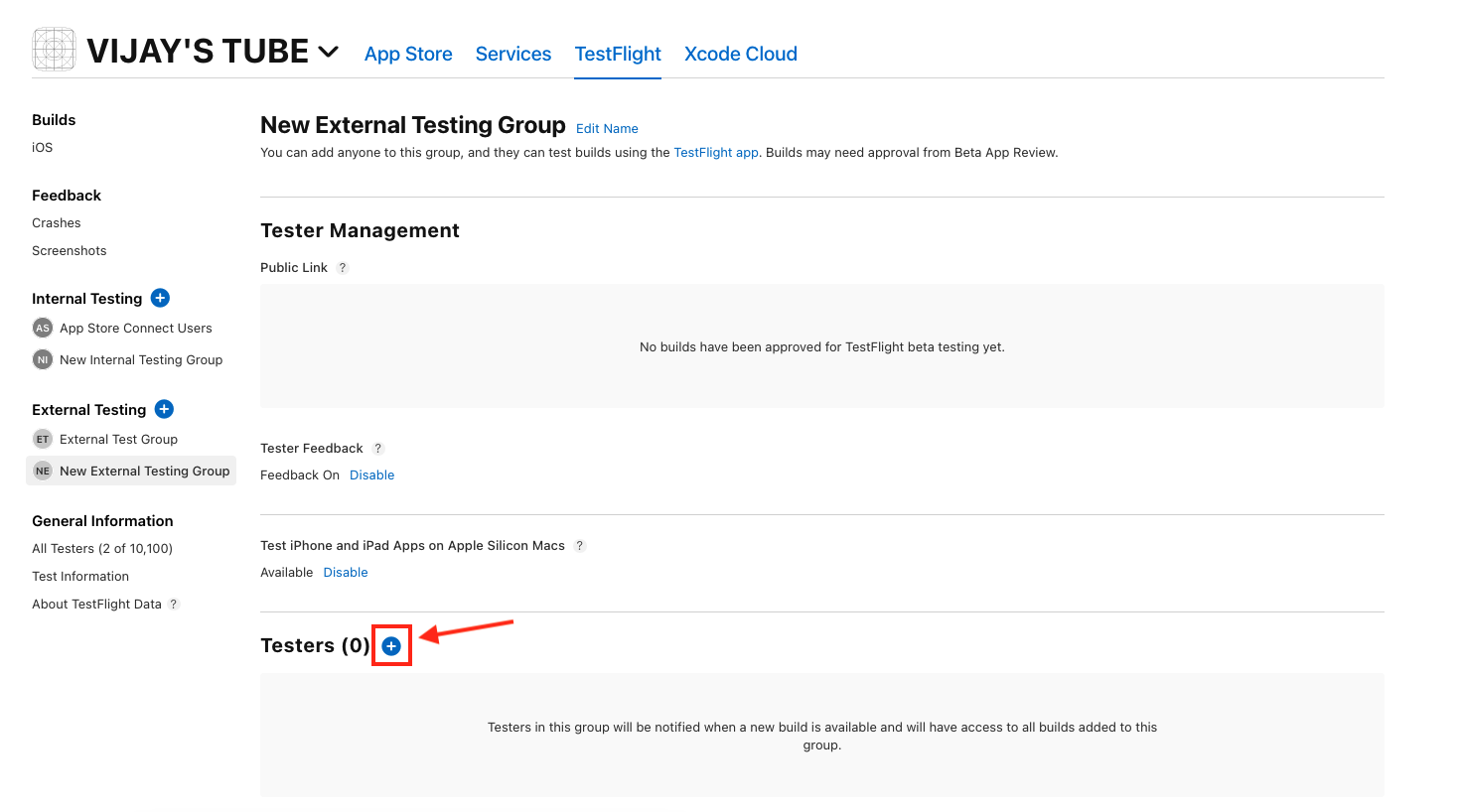Open About TestFlight Data
The width and height of the screenshot is (1461, 812).
(x=96, y=605)
